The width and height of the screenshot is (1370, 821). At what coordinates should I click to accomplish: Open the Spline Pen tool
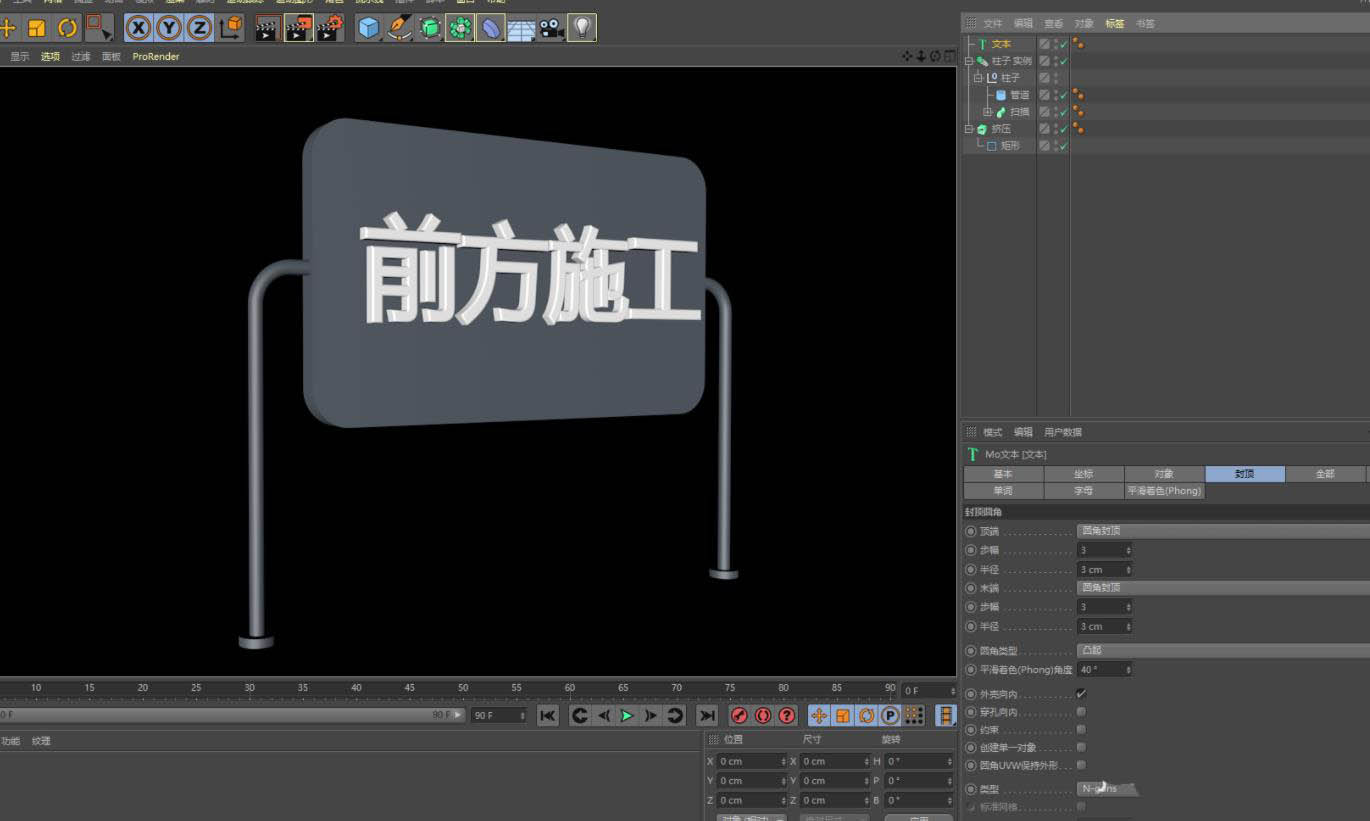pos(399,28)
